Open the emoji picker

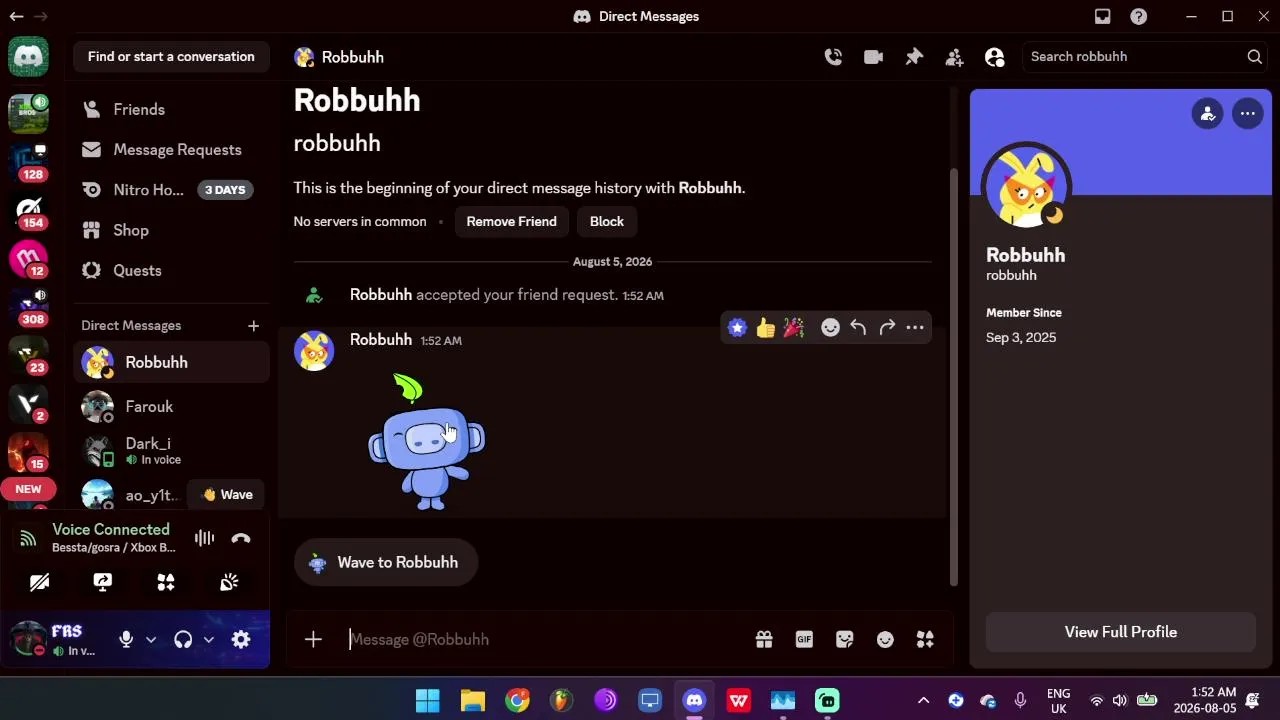click(885, 639)
